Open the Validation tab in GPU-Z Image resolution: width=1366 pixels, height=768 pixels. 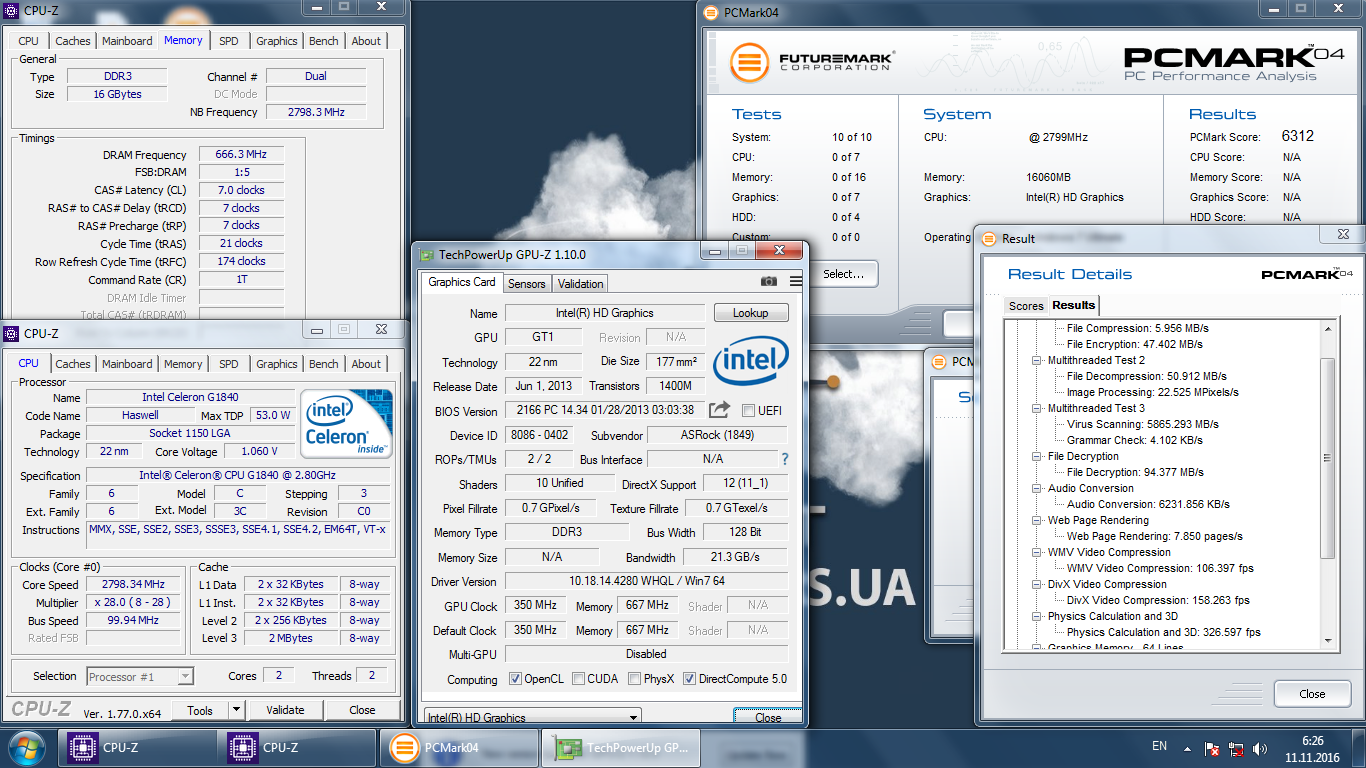(581, 284)
